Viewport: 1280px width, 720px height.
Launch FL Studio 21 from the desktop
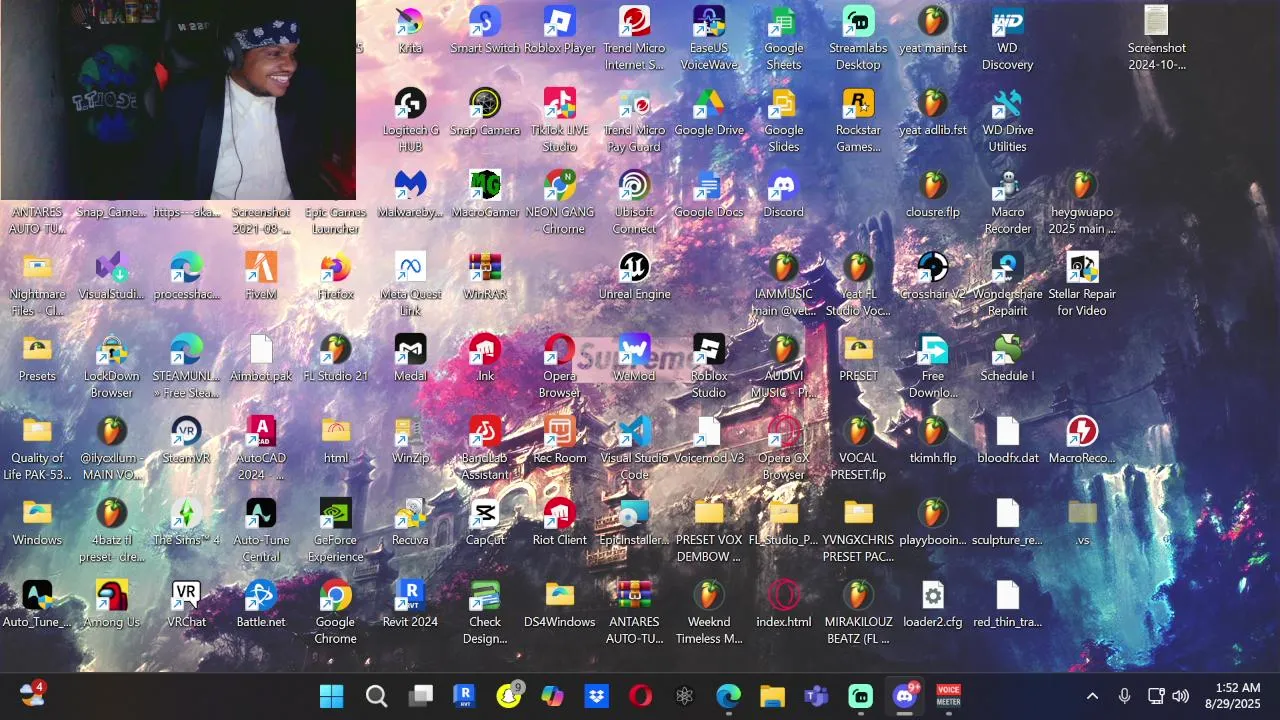[x=335, y=358]
